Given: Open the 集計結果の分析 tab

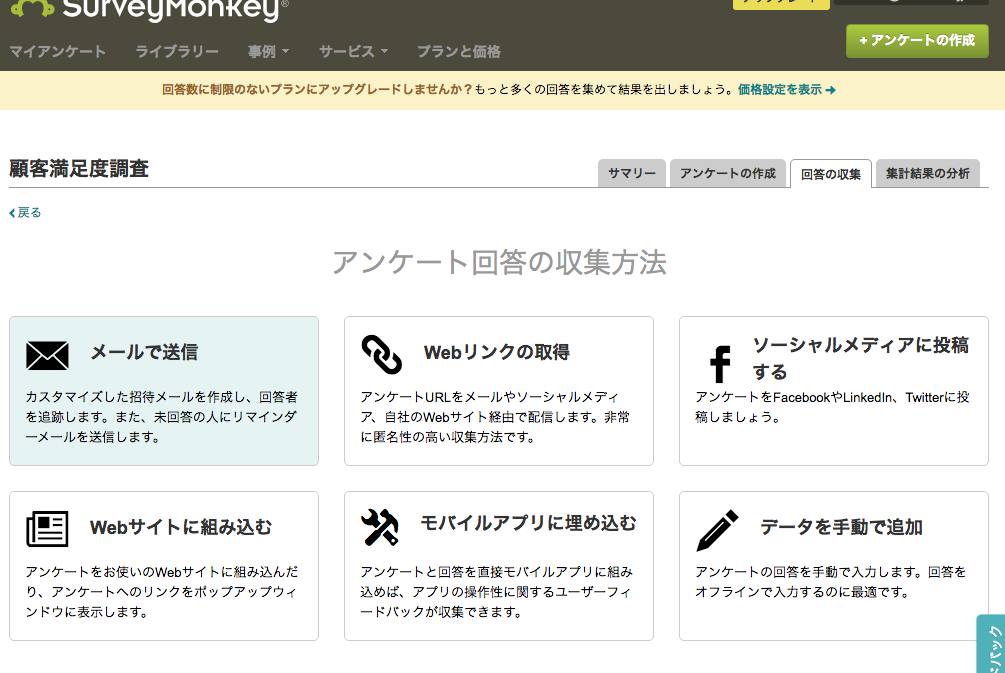Looking at the screenshot, I should pos(927,173).
